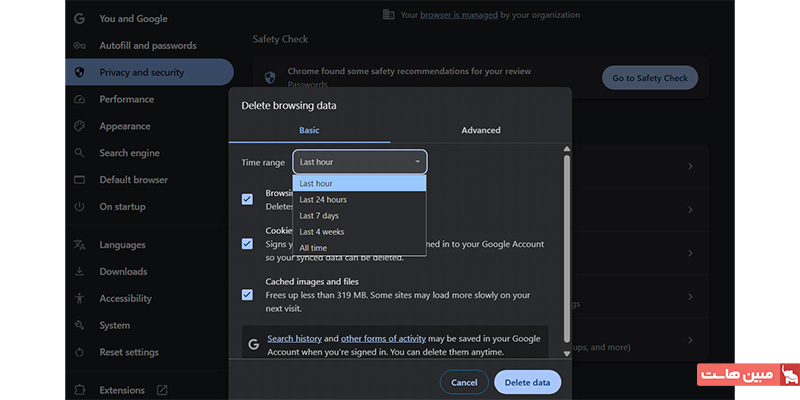Click the person icon for Accessibility
This screenshot has width=800, height=400.
coord(79,298)
